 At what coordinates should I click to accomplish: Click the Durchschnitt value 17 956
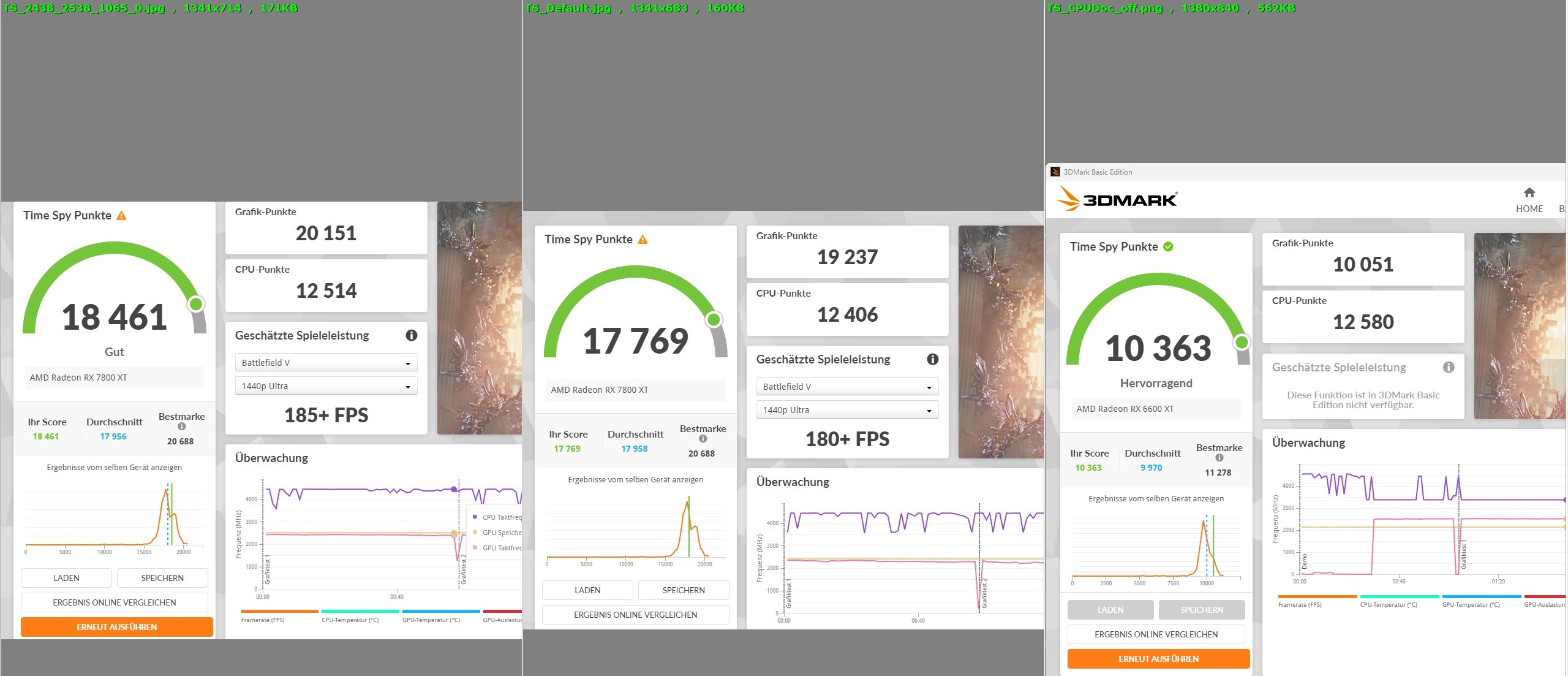tap(113, 436)
